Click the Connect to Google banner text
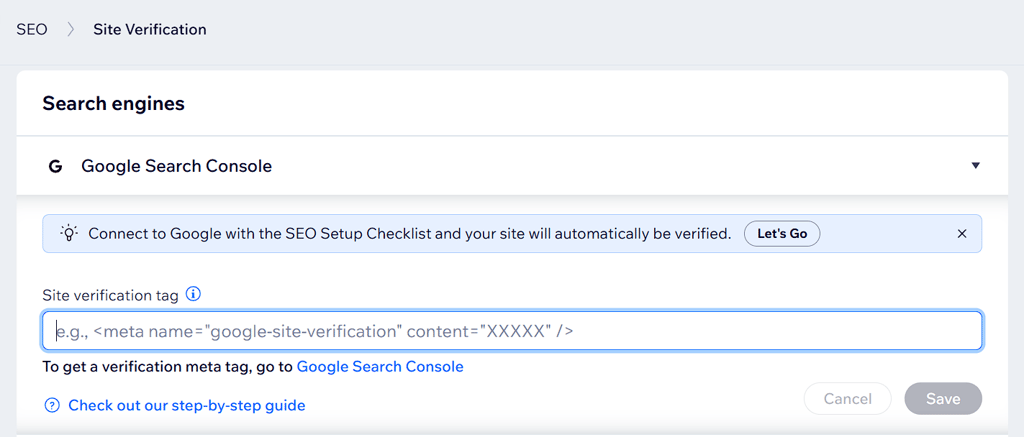The width and height of the screenshot is (1024, 437). click(x=409, y=234)
